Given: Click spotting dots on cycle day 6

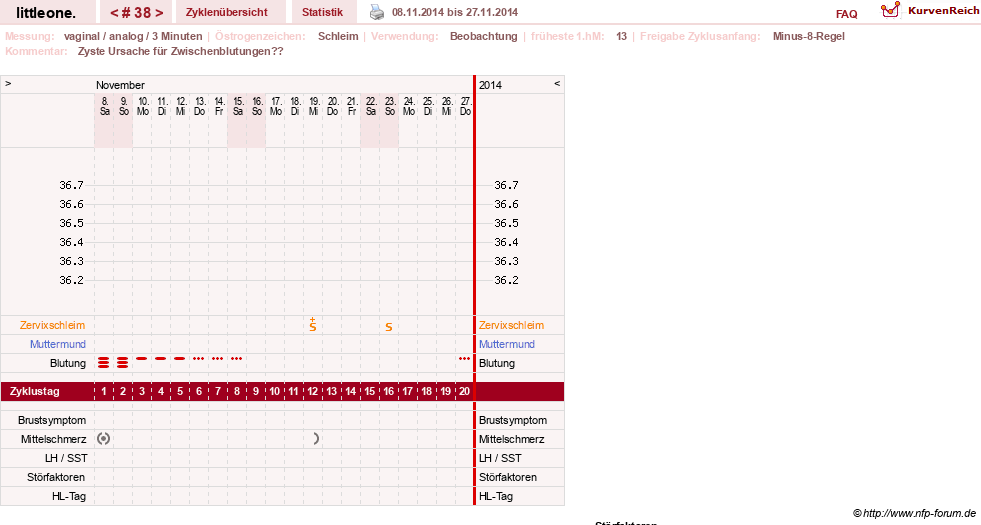Looking at the screenshot, I should tap(199, 359).
